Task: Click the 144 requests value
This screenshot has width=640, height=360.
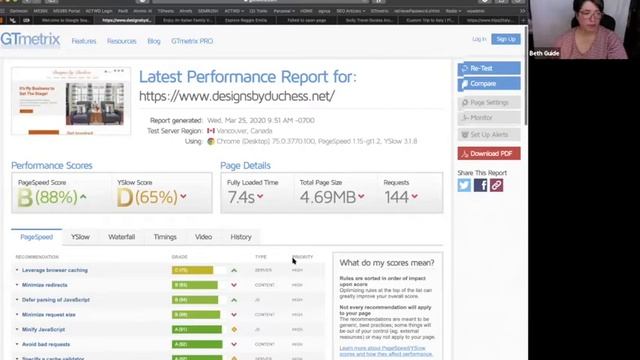Action: 396,198
